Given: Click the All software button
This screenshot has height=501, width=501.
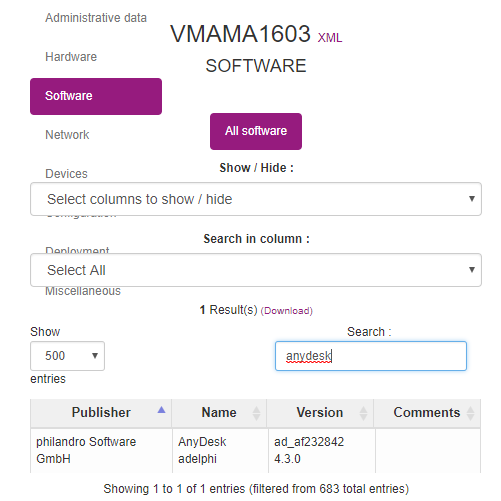Looking at the screenshot, I should tap(256, 131).
